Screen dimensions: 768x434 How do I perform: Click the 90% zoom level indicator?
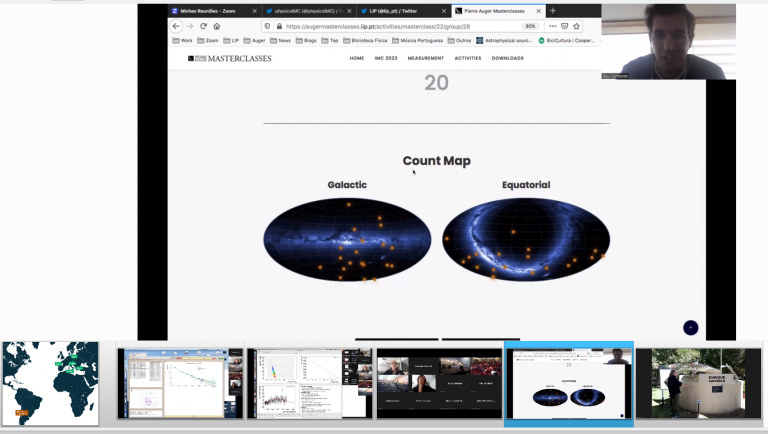(530, 26)
